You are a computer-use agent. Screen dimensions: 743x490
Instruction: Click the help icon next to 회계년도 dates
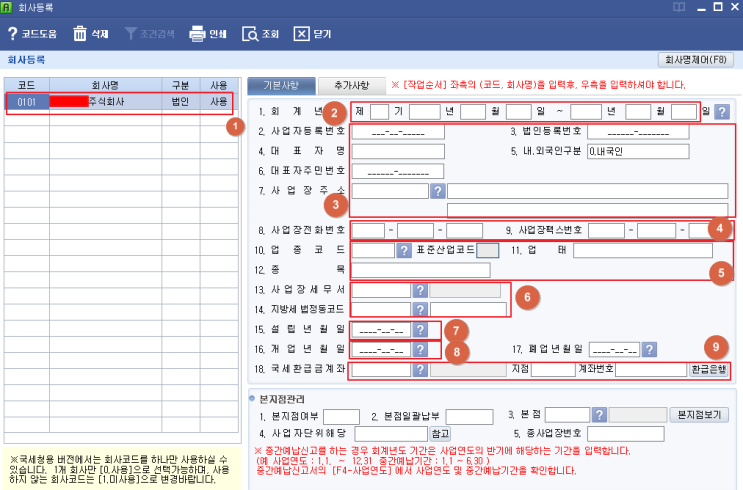[x=721, y=112]
